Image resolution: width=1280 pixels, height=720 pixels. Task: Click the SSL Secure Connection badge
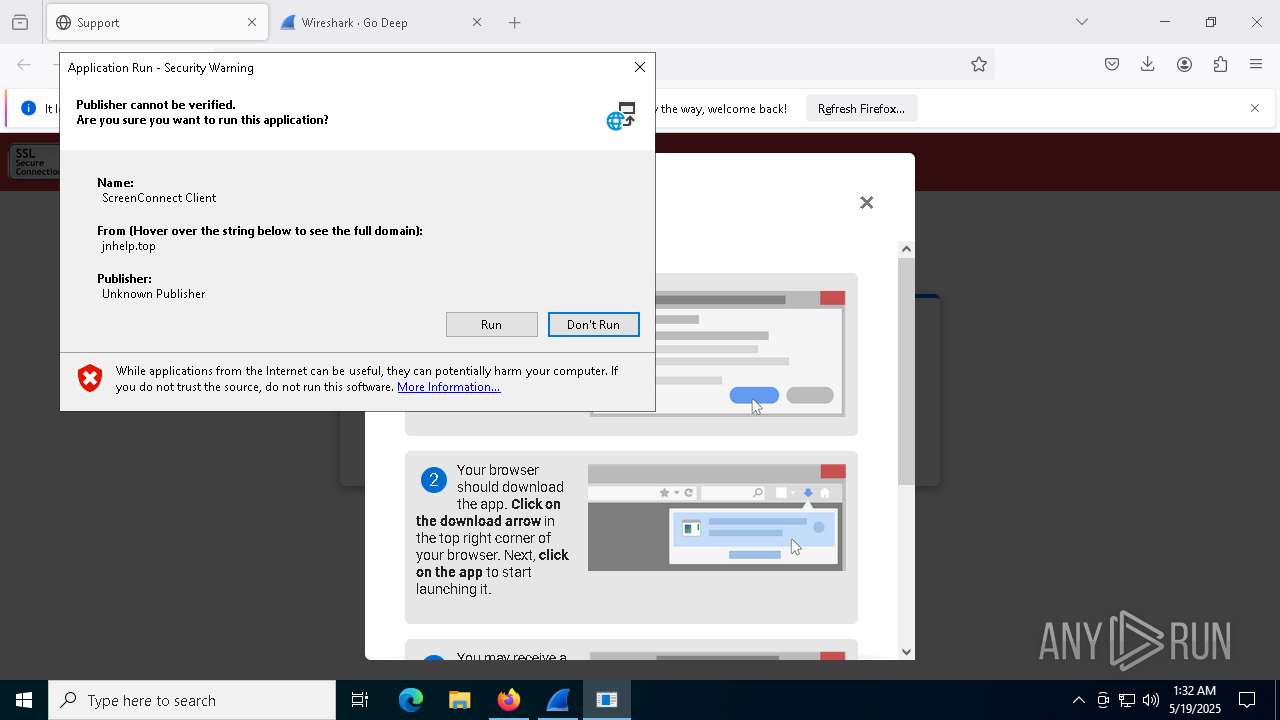click(x=36, y=162)
